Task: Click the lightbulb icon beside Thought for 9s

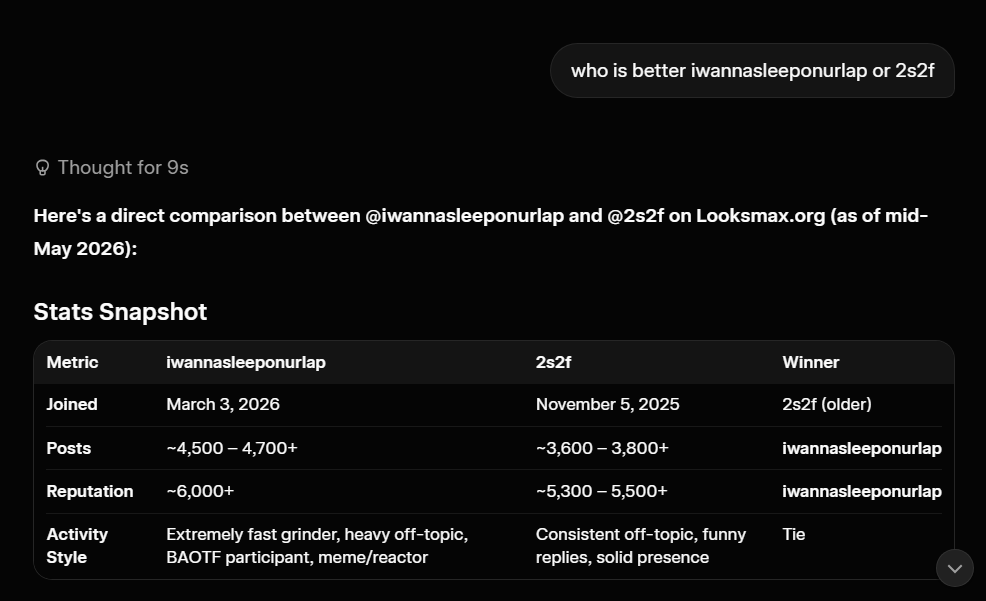Action: pyautogui.click(x=42, y=168)
